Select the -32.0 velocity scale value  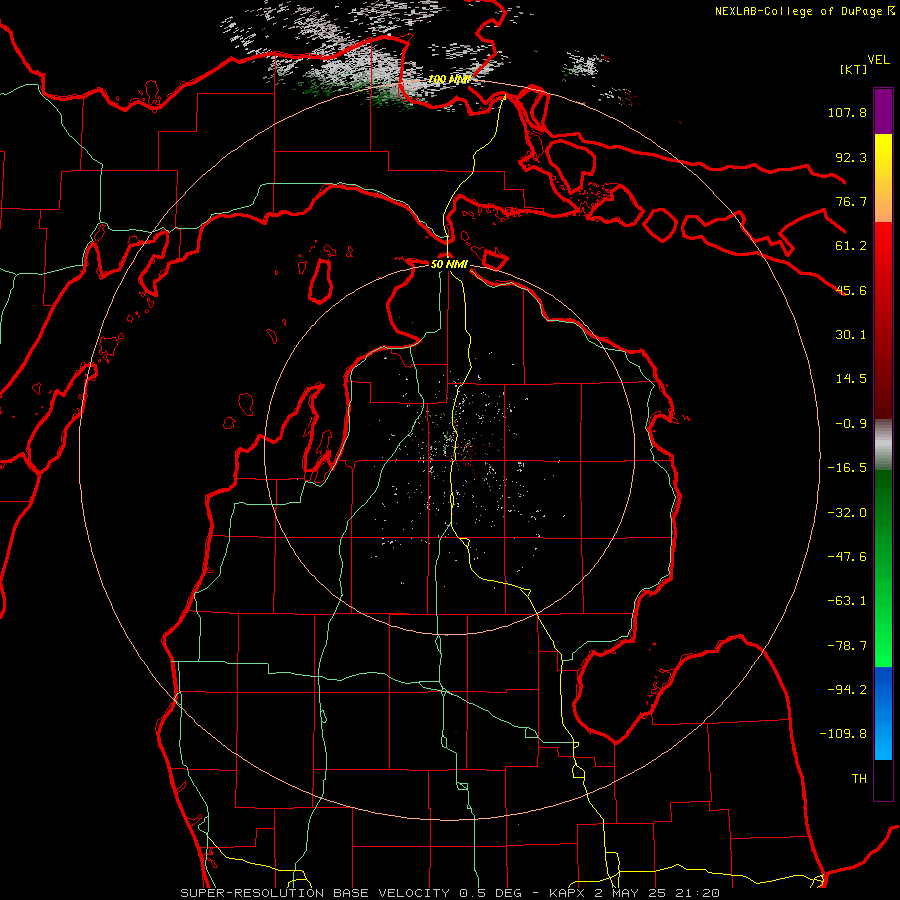click(x=847, y=513)
